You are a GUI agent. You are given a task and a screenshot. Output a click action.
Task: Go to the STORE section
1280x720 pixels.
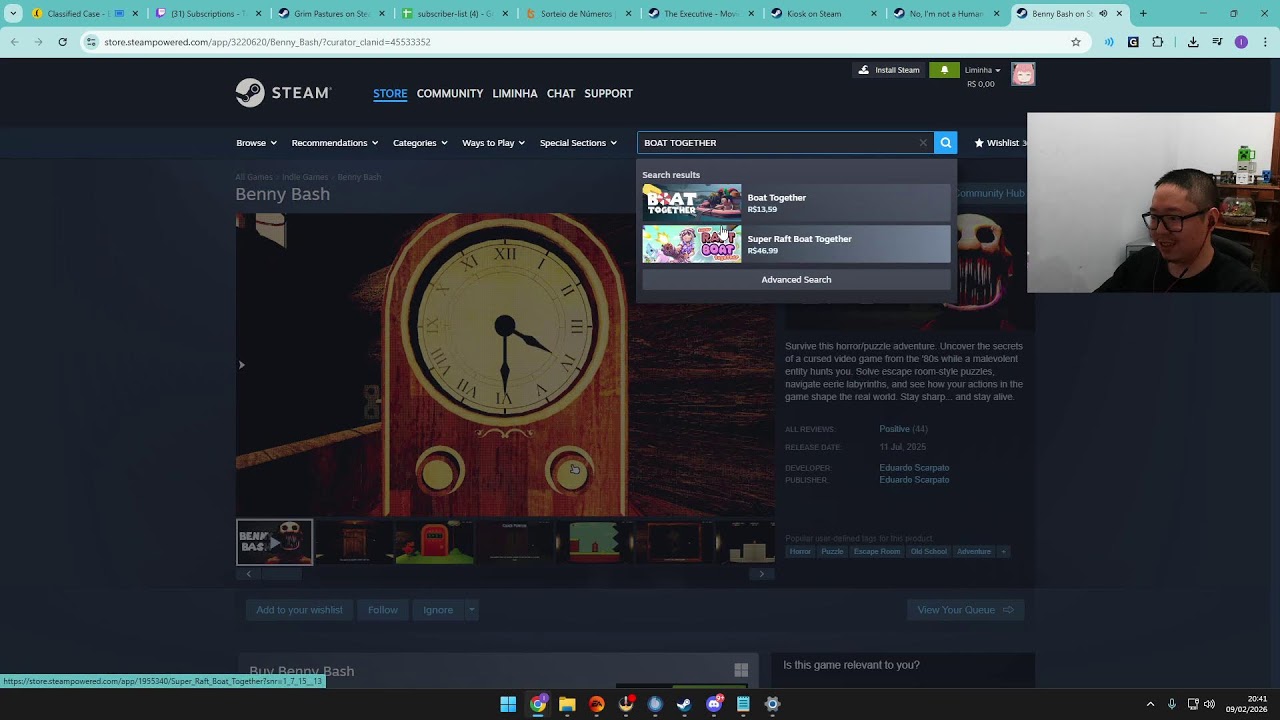(390, 93)
